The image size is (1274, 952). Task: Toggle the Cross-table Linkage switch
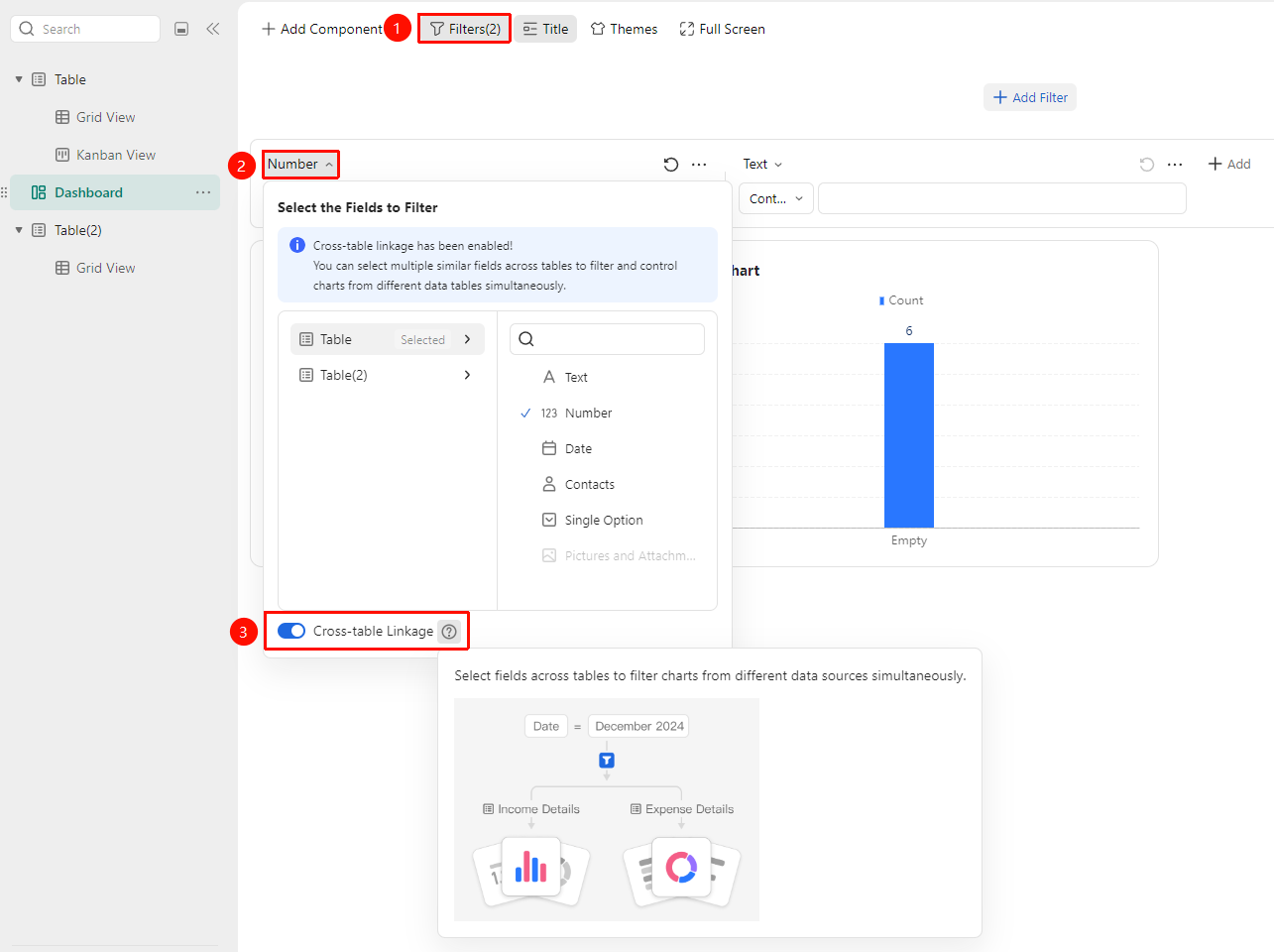[291, 631]
